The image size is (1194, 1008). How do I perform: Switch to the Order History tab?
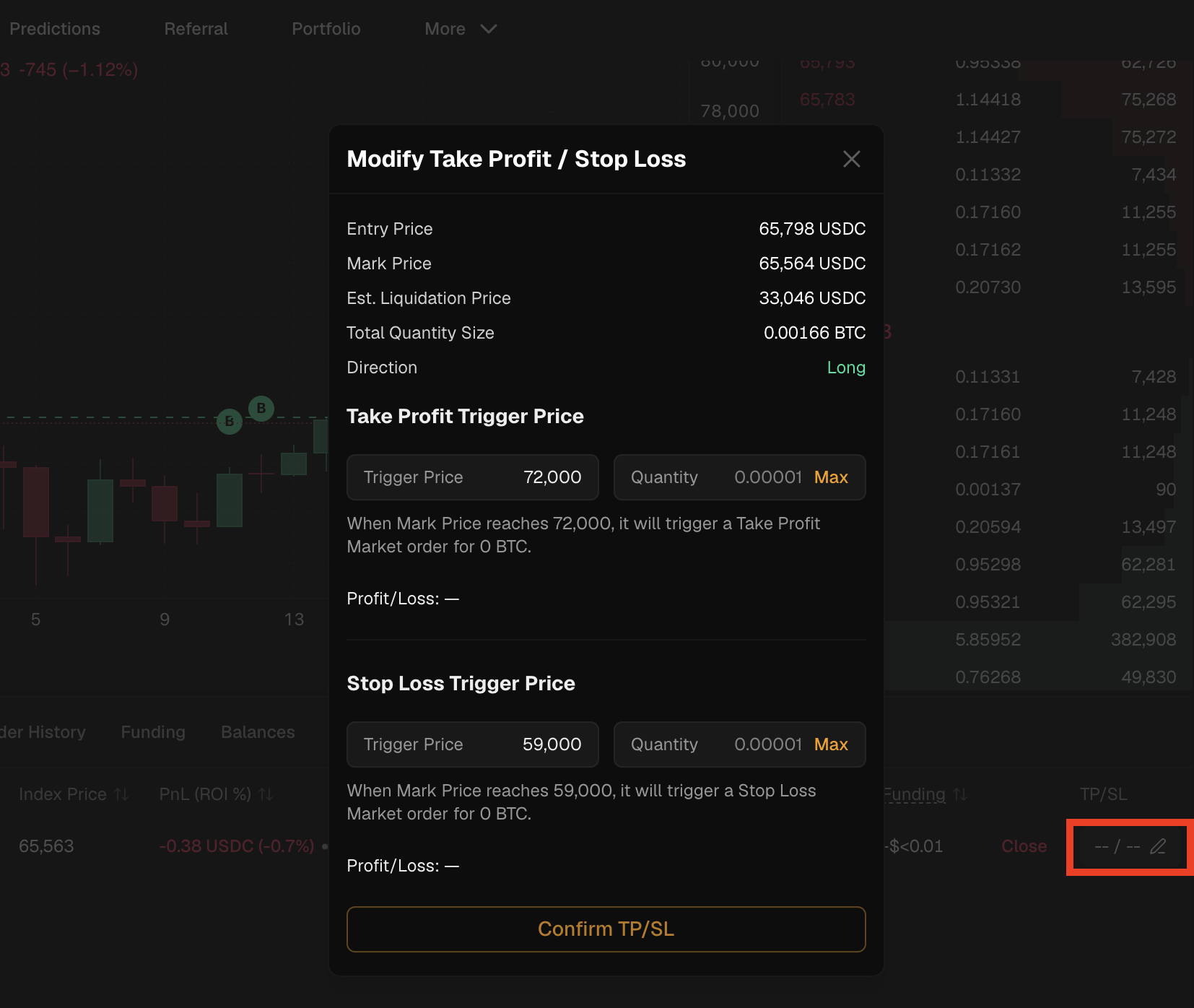[x=43, y=732]
